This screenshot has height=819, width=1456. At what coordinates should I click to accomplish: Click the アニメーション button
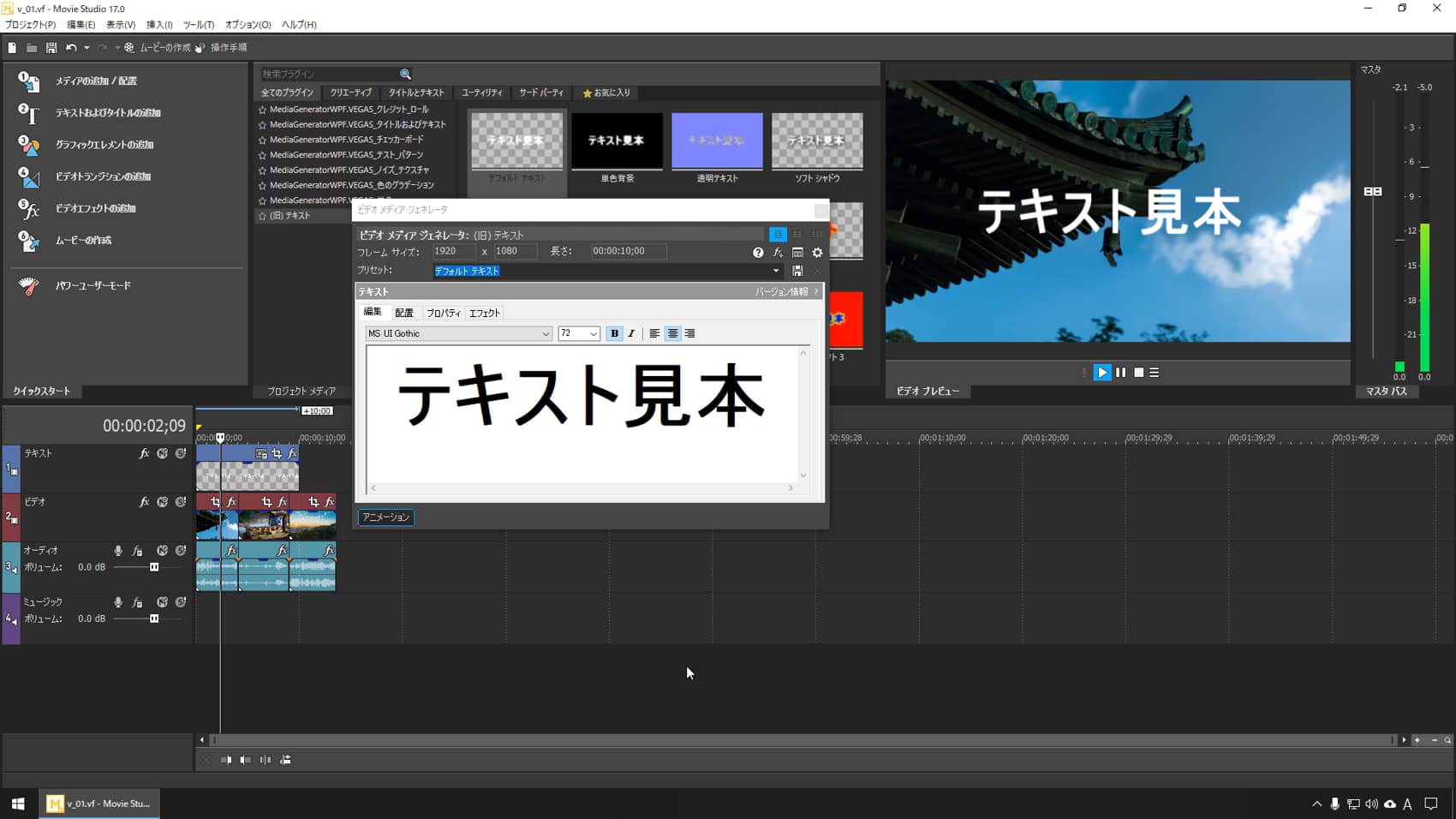coord(385,517)
